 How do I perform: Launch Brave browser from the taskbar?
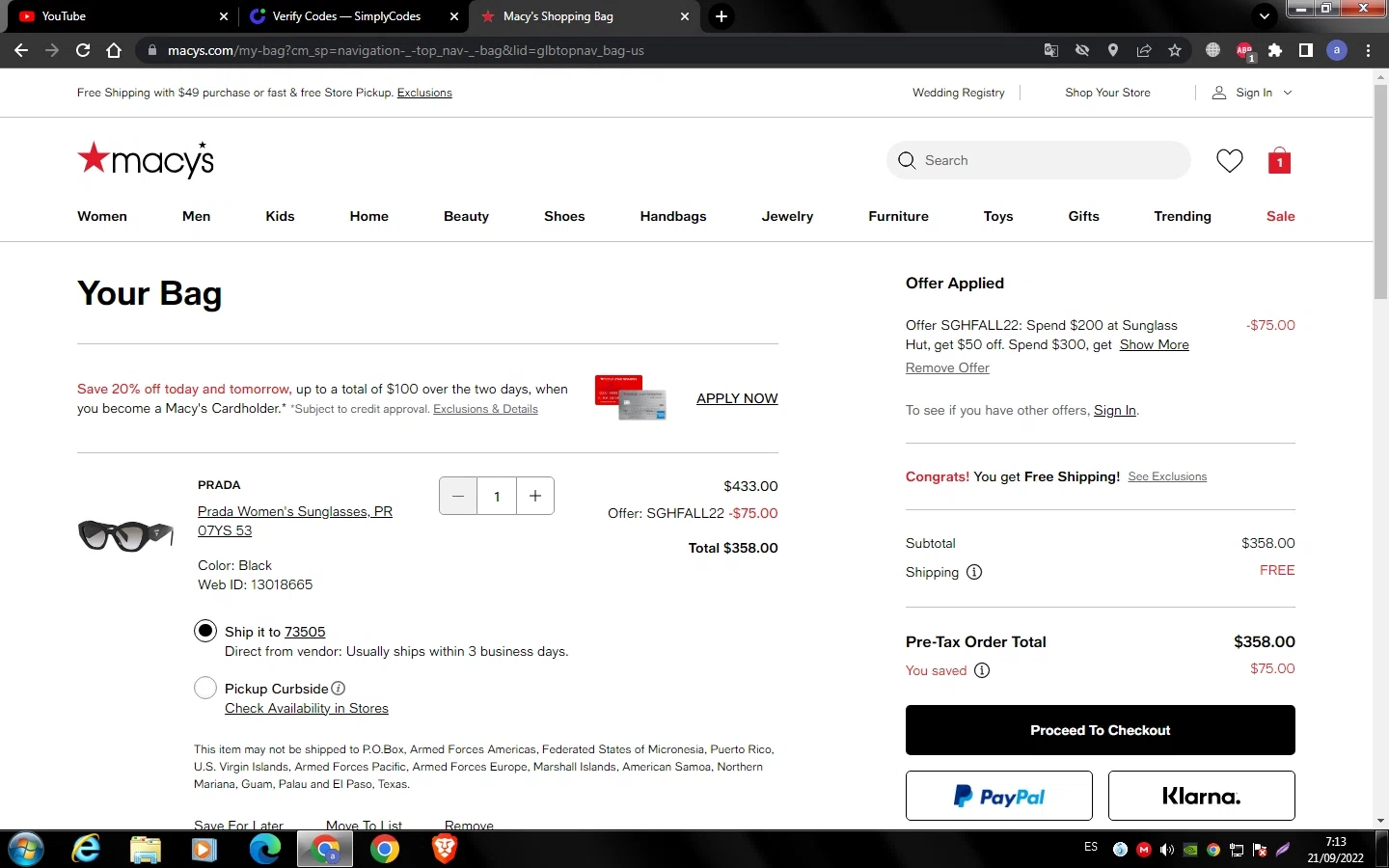[x=445, y=849]
